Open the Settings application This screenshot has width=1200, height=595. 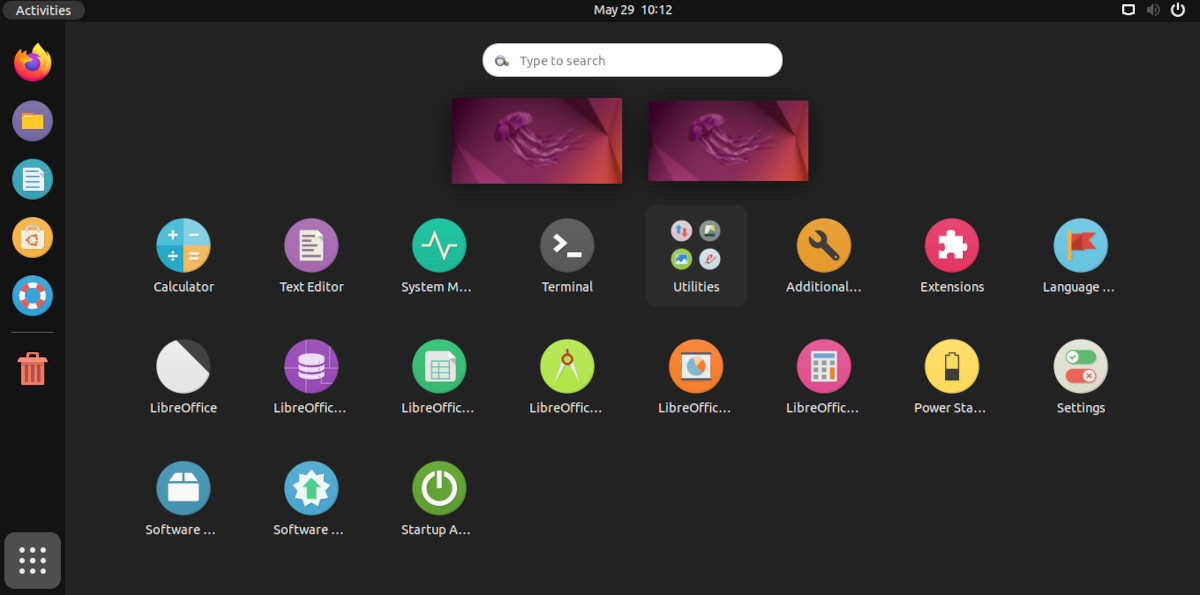click(1079, 366)
